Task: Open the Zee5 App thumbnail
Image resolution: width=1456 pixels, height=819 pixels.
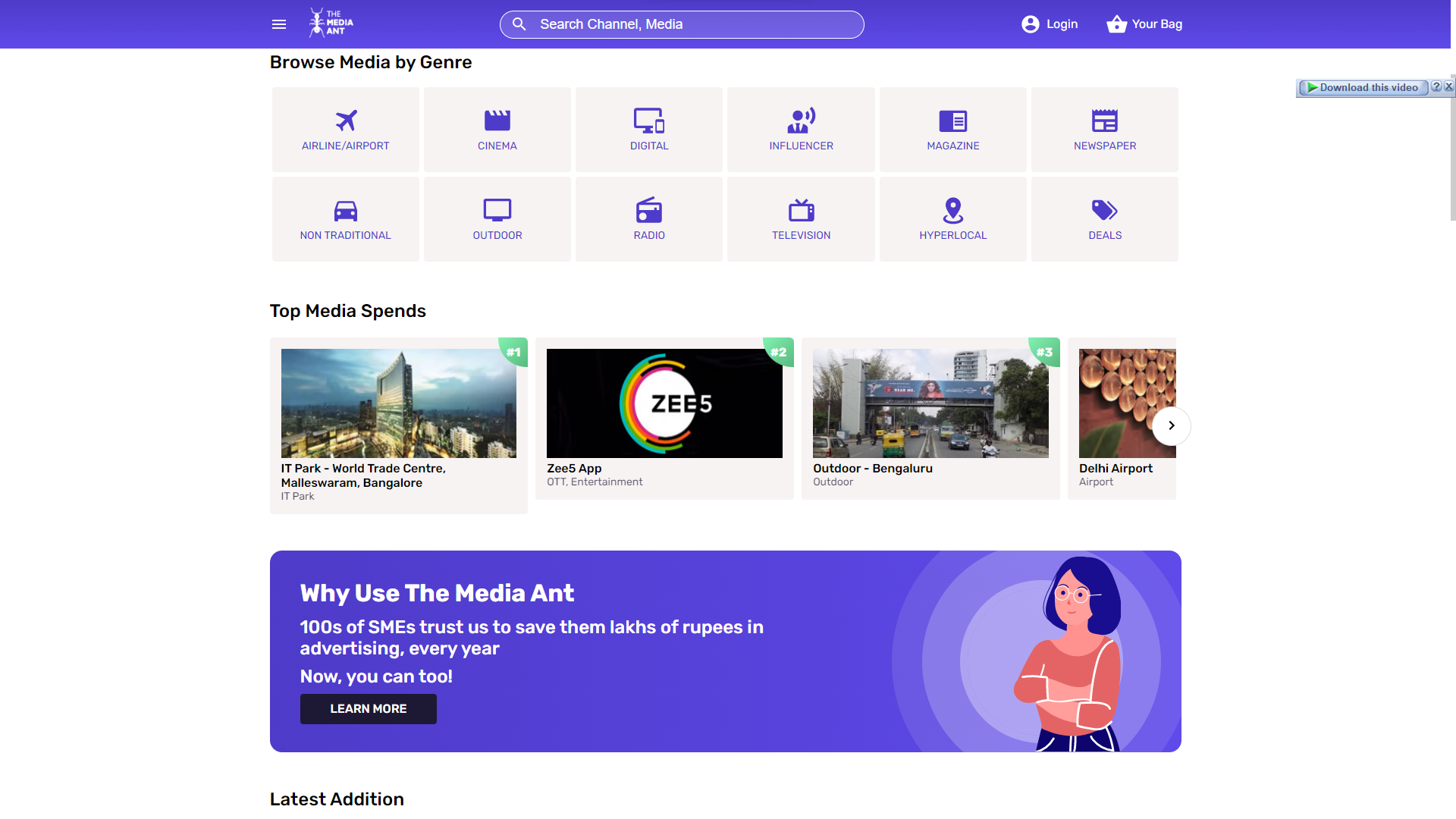Action: (664, 403)
